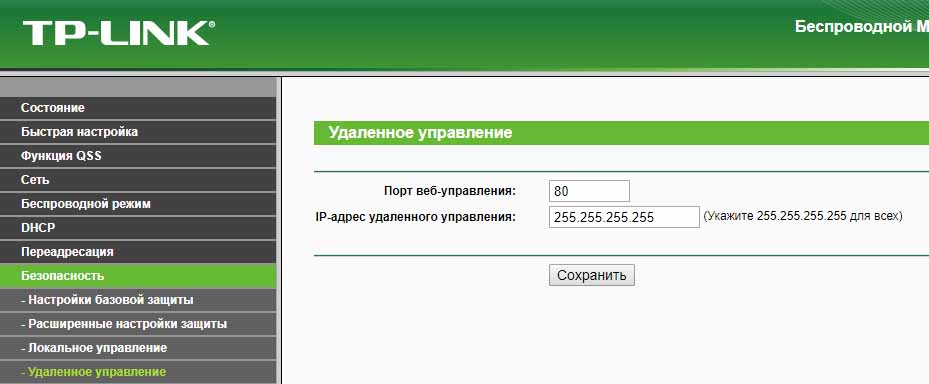Click the IP-адрес удаленного управления label
This screenshot has height=384, width=929.
pyautogui.click(x=416, y=217)
